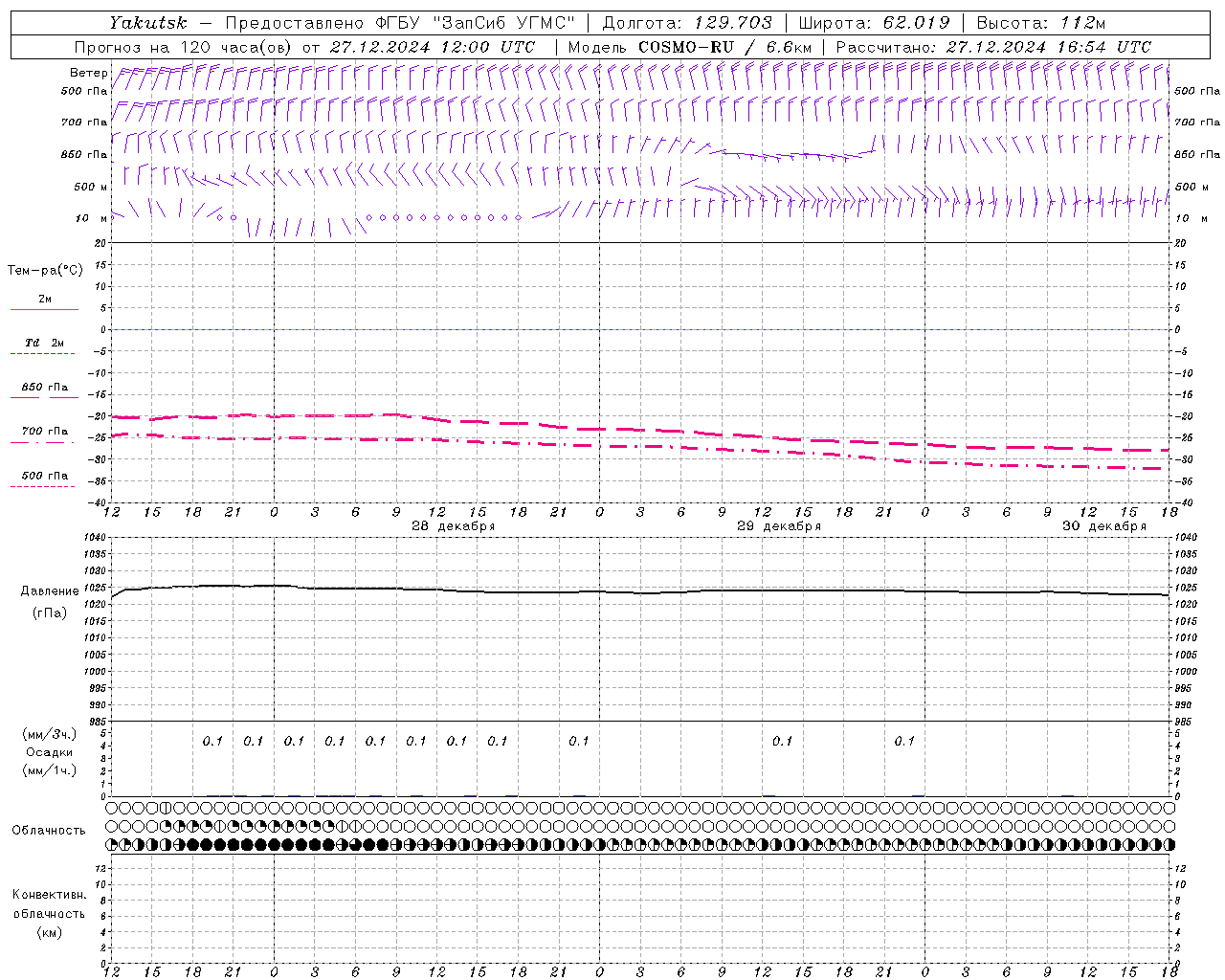The image size is (1225, 980).
Task: Select the latitude value 62.019
Action: coord(916,23)
